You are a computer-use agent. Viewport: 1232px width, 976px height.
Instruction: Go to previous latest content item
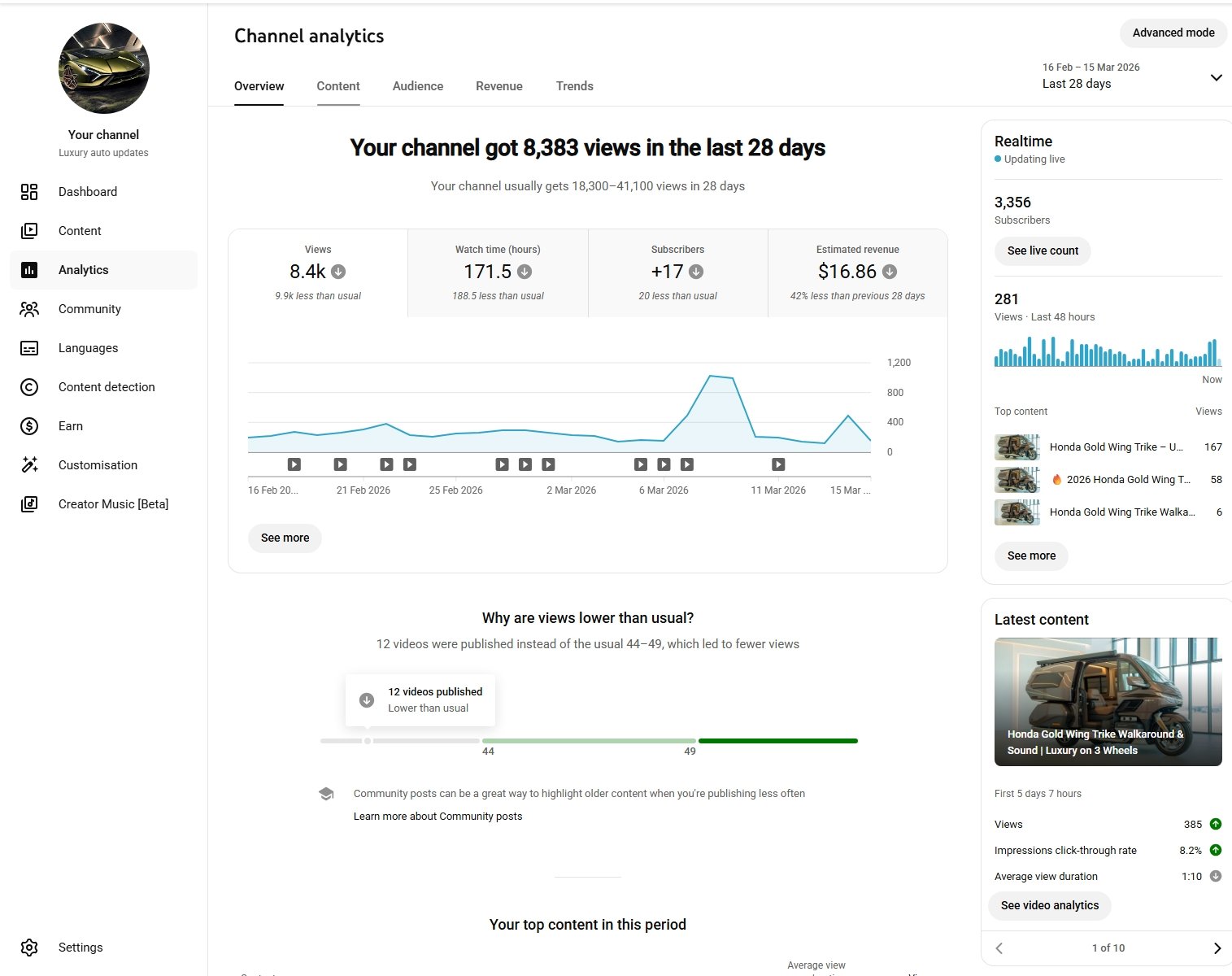[999, 948]
